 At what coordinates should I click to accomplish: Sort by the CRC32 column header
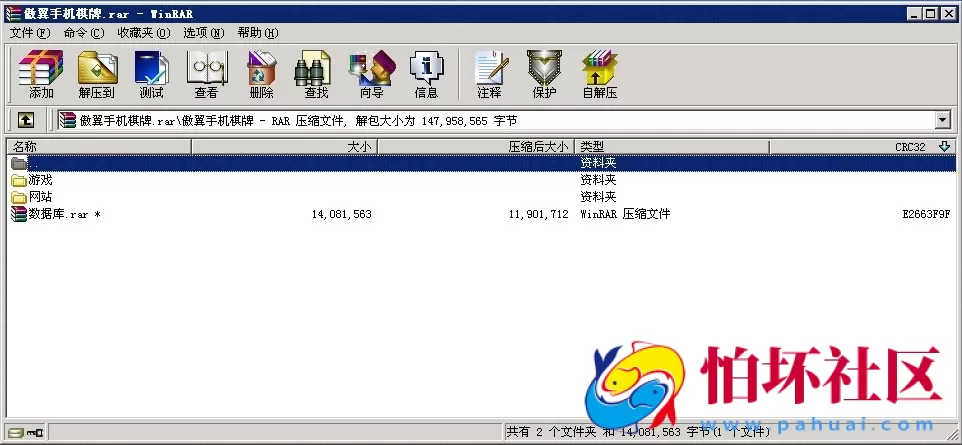(863, 147)
